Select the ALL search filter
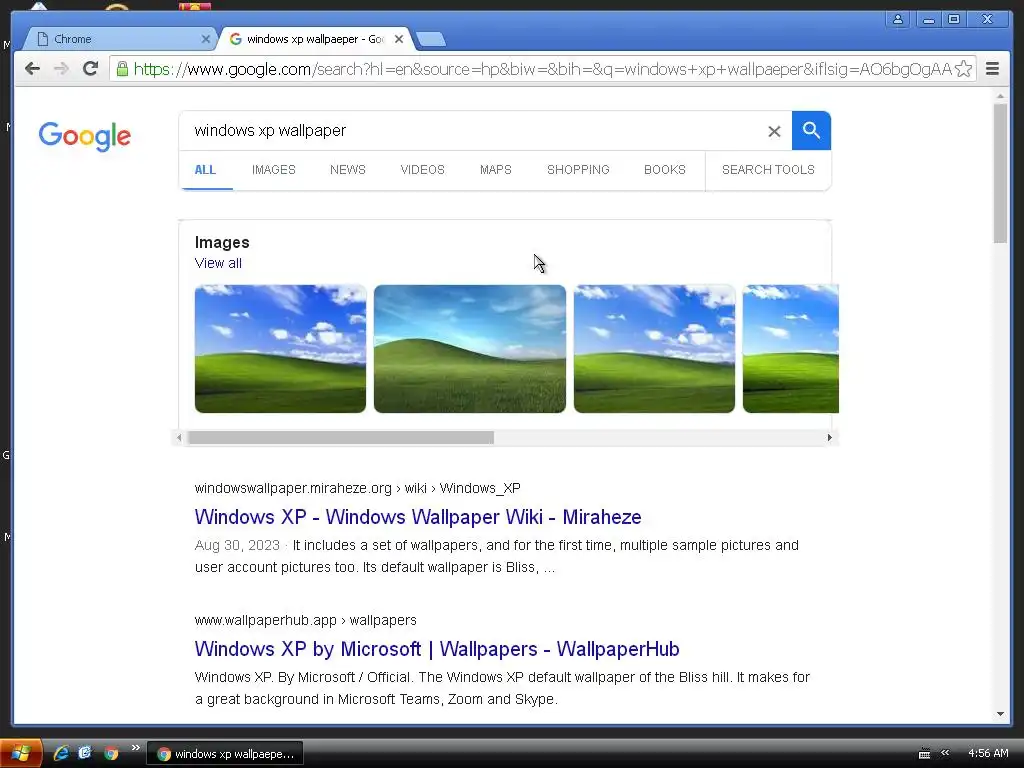 click(205, 170)
